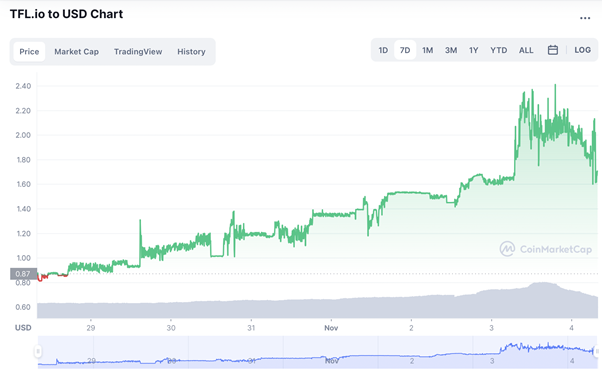Open the calendar date range picker
This screenshot has height=371, width=602.
click(552, 50)
